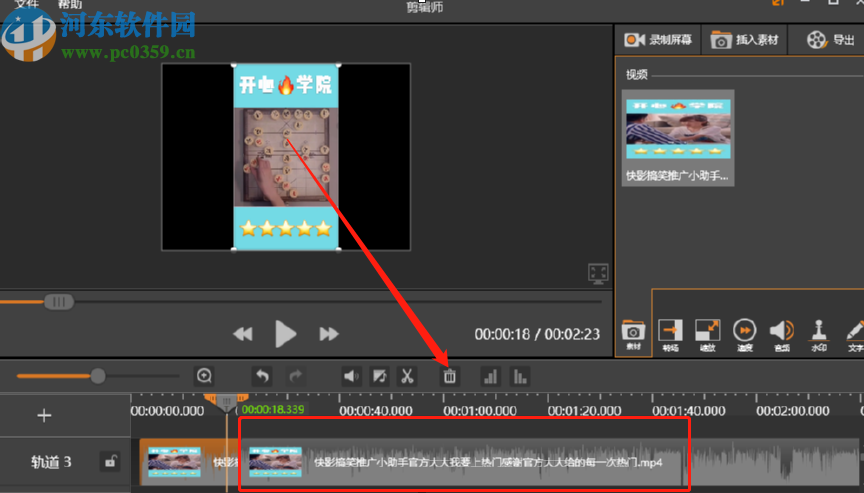The image size is (864, 493).
Task: Open the 转场 transition panel
Action: click(x=669, y=334)
